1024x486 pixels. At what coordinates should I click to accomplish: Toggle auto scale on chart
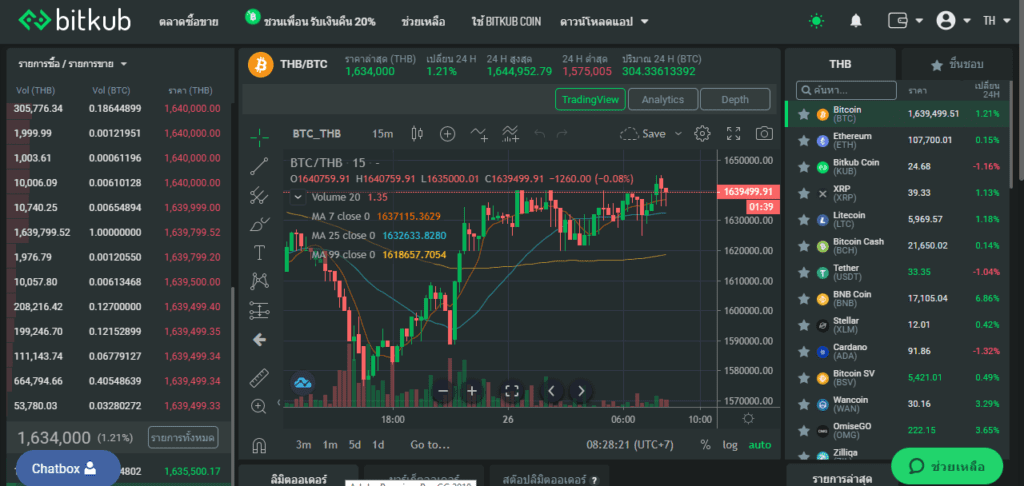pyautogui.click(x=760, y=445)
